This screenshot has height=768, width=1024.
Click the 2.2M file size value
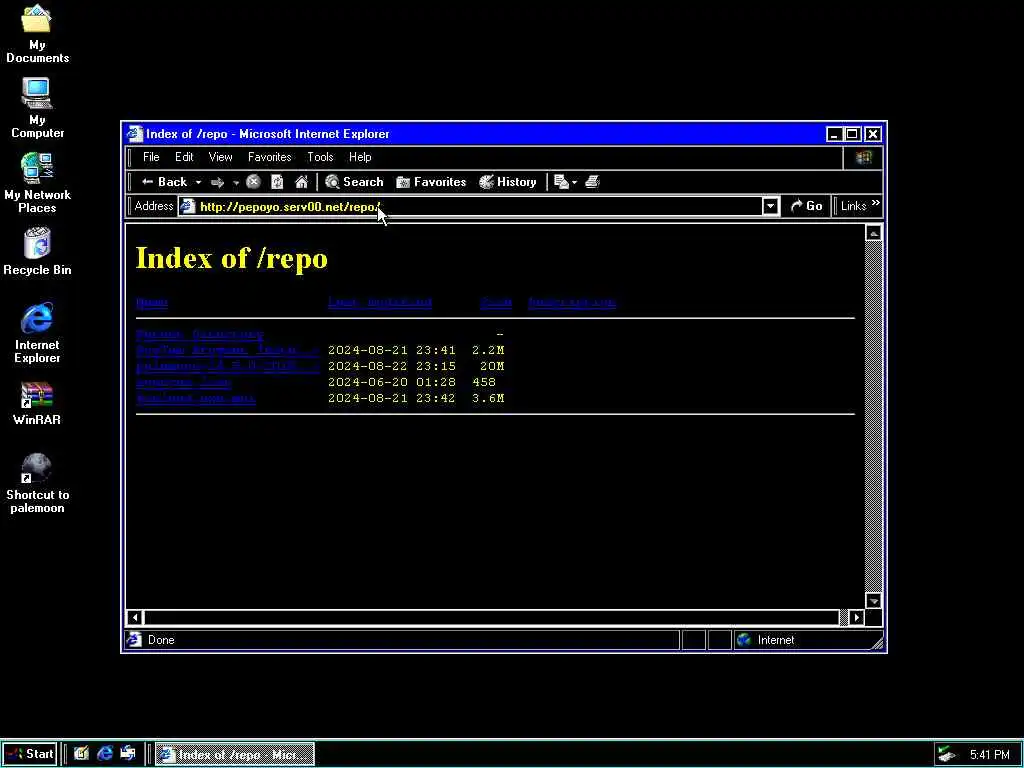(x=488, y=351)
